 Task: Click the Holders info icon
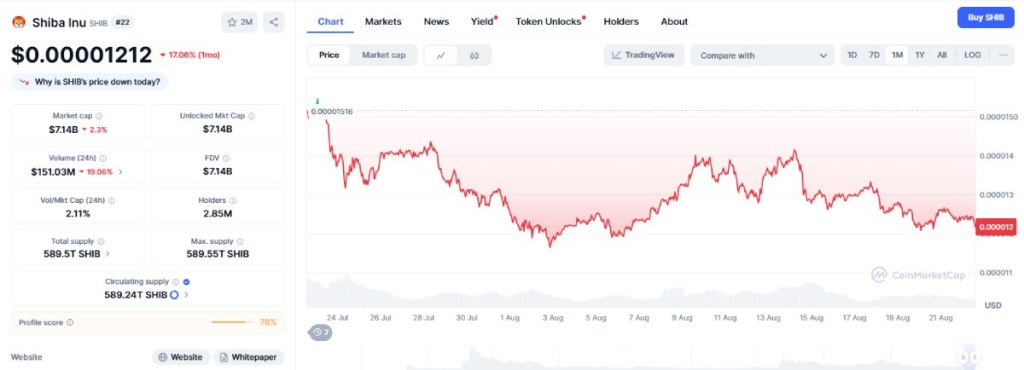(232, 201)
